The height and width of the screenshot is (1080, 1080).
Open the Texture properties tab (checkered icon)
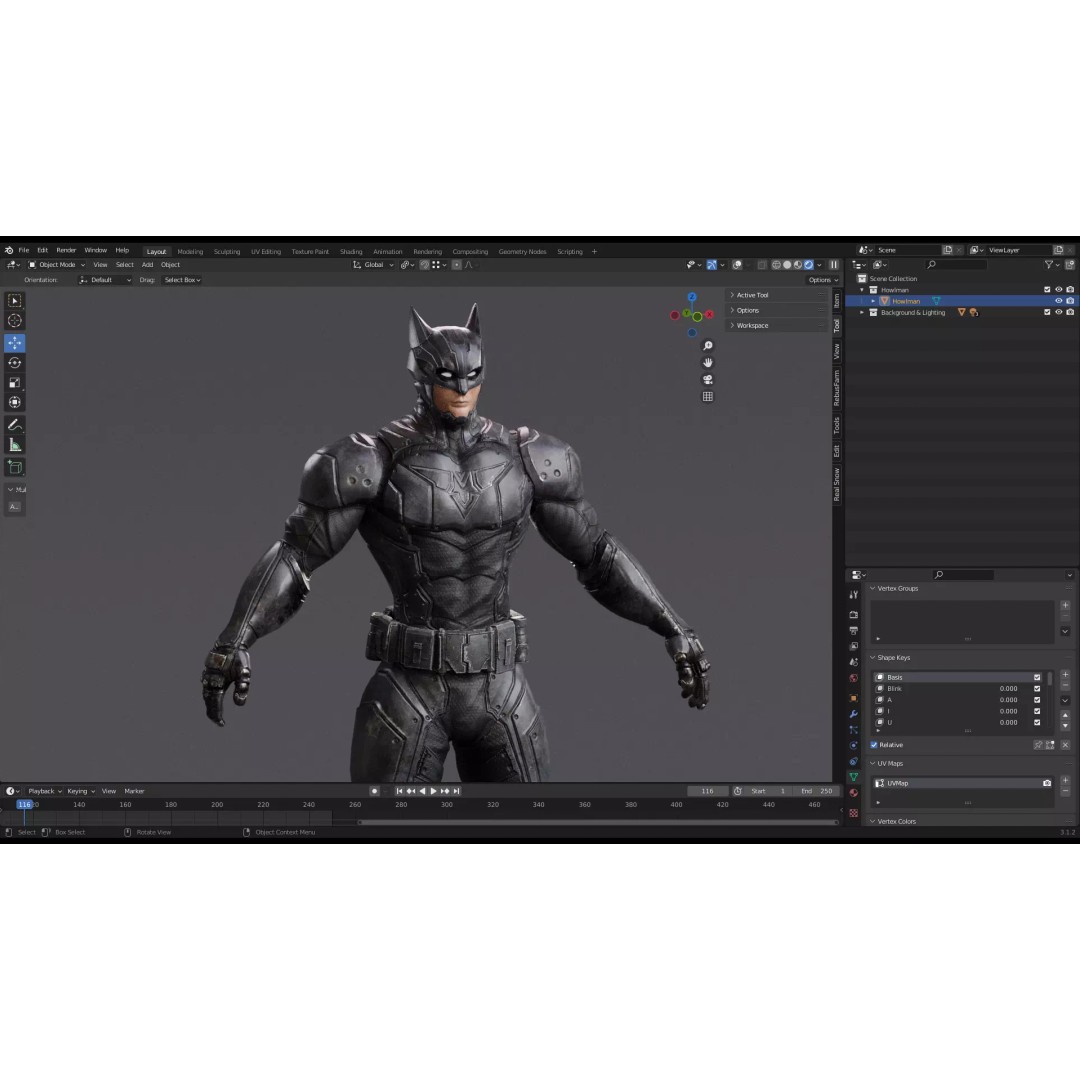click(x=854, y=813)
